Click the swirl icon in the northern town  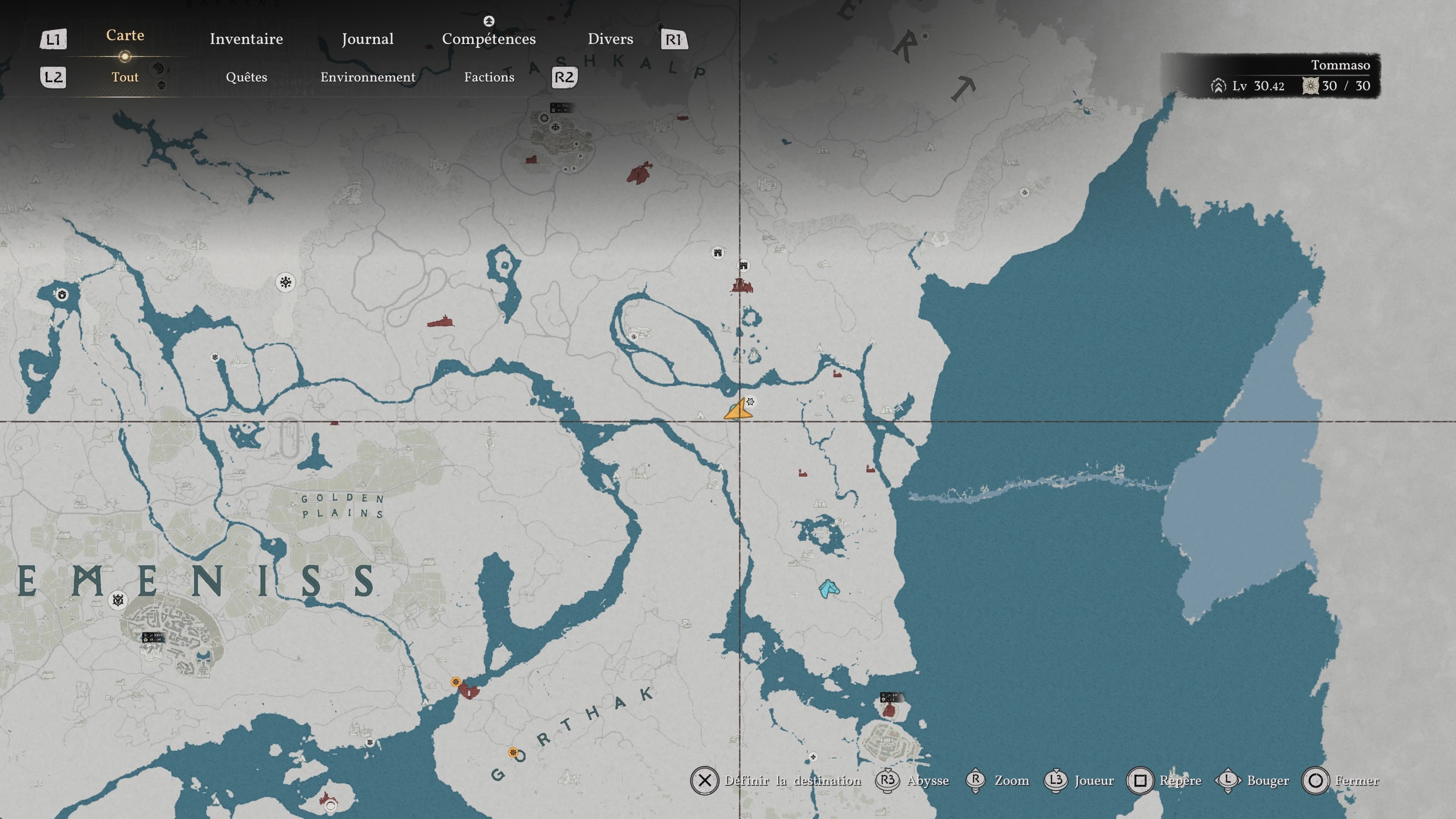point(544,118)
